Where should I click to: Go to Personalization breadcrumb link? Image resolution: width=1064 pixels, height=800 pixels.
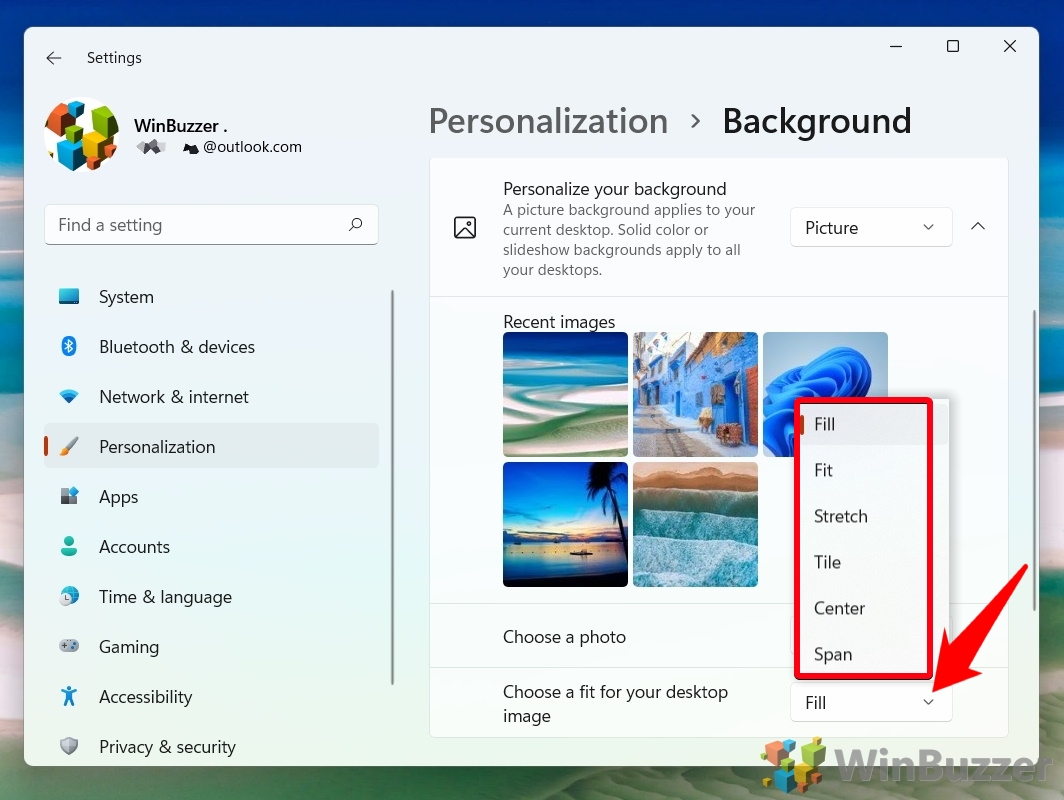548,121
